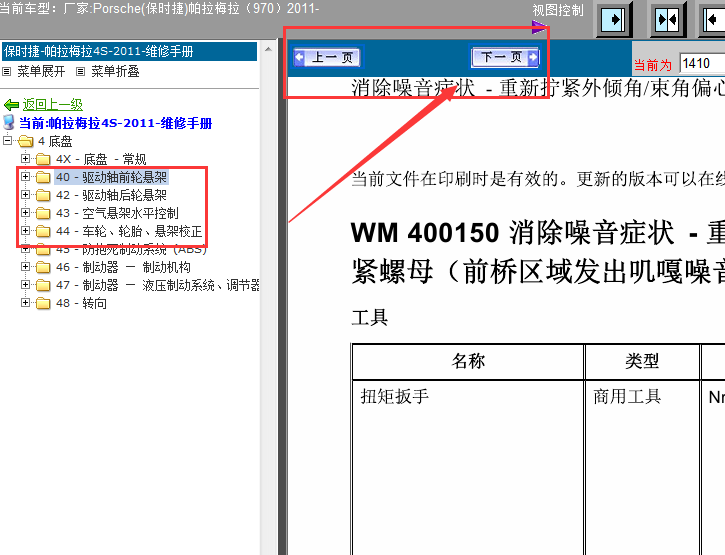Select tree item 48 - 转向
The height and width of the screenshot is (555, 725).
pyautogui.click(x=81, y=303)
